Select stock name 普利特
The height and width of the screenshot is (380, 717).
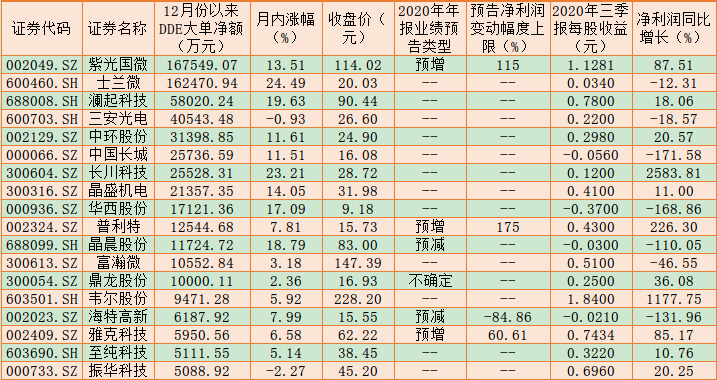pyautogui.click(x=118, y=227)
